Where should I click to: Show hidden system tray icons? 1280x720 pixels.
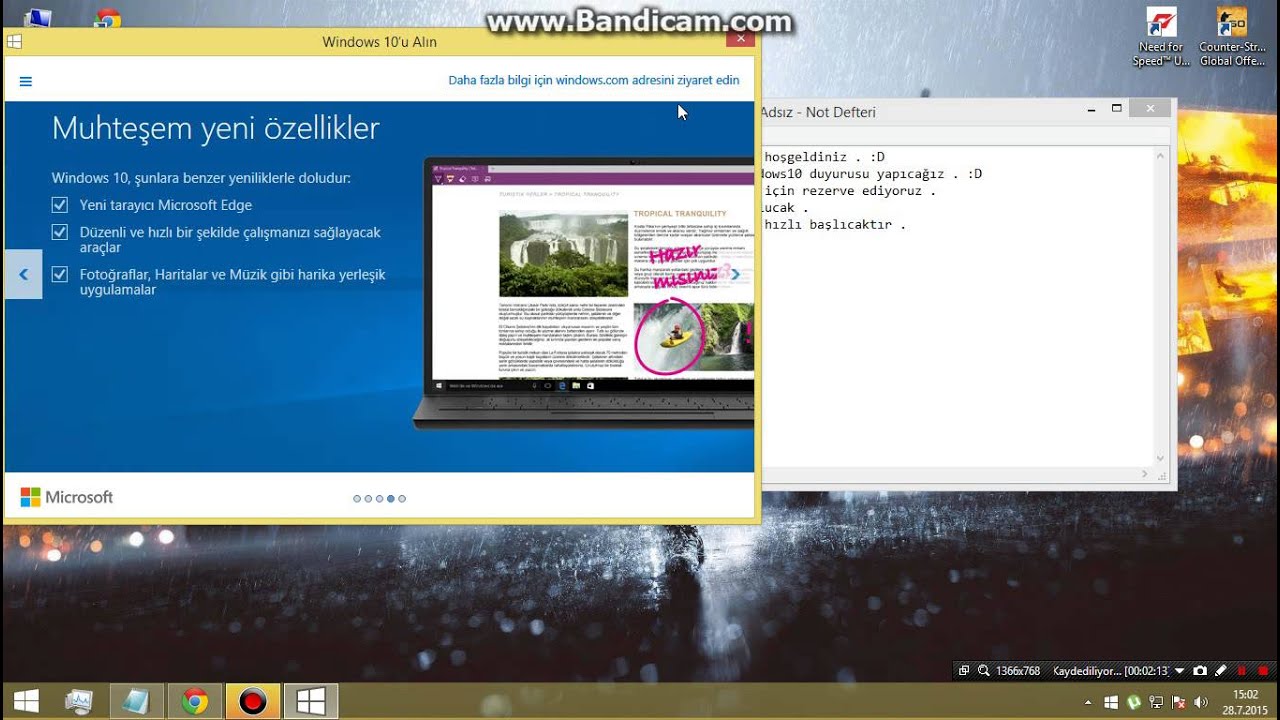click(1088, 702)
